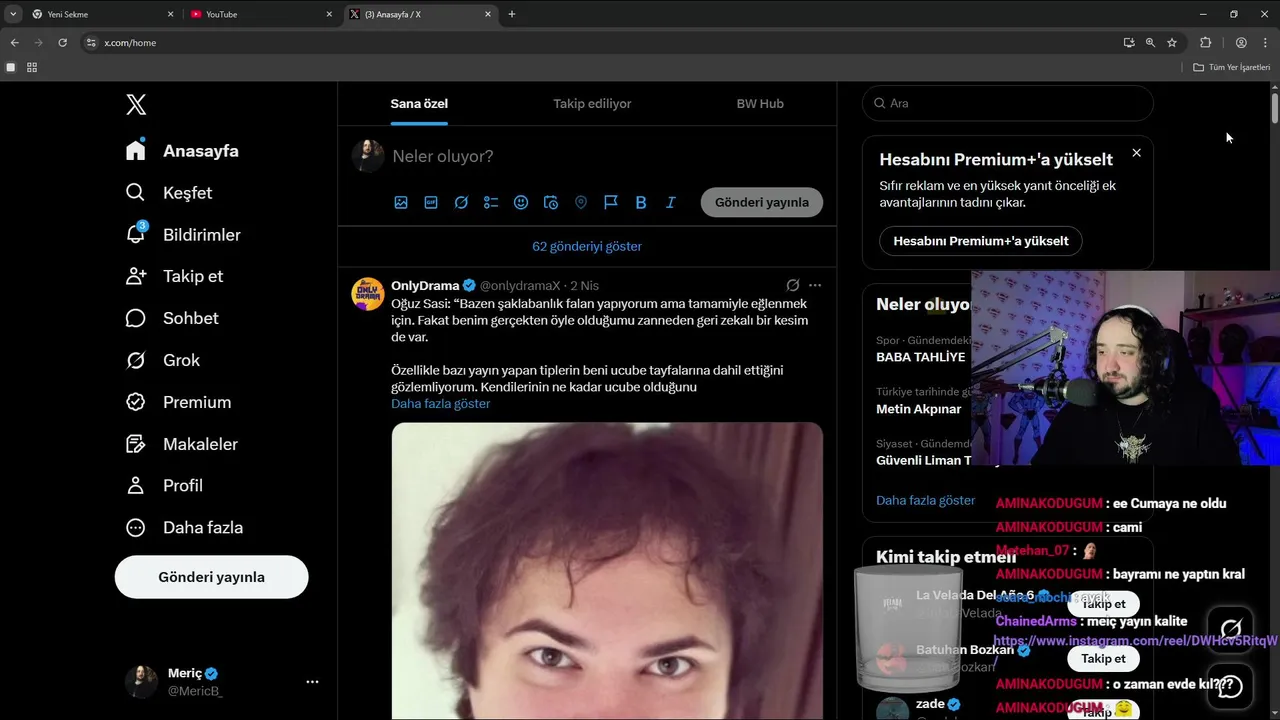Switch to the Sana özel tab

[x=419, y=103]
